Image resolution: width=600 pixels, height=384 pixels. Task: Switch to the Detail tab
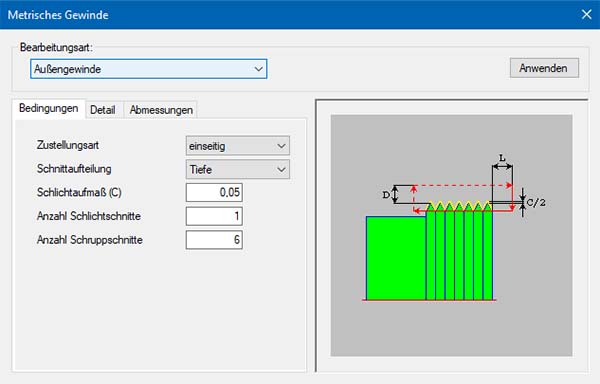coord(103,110)
